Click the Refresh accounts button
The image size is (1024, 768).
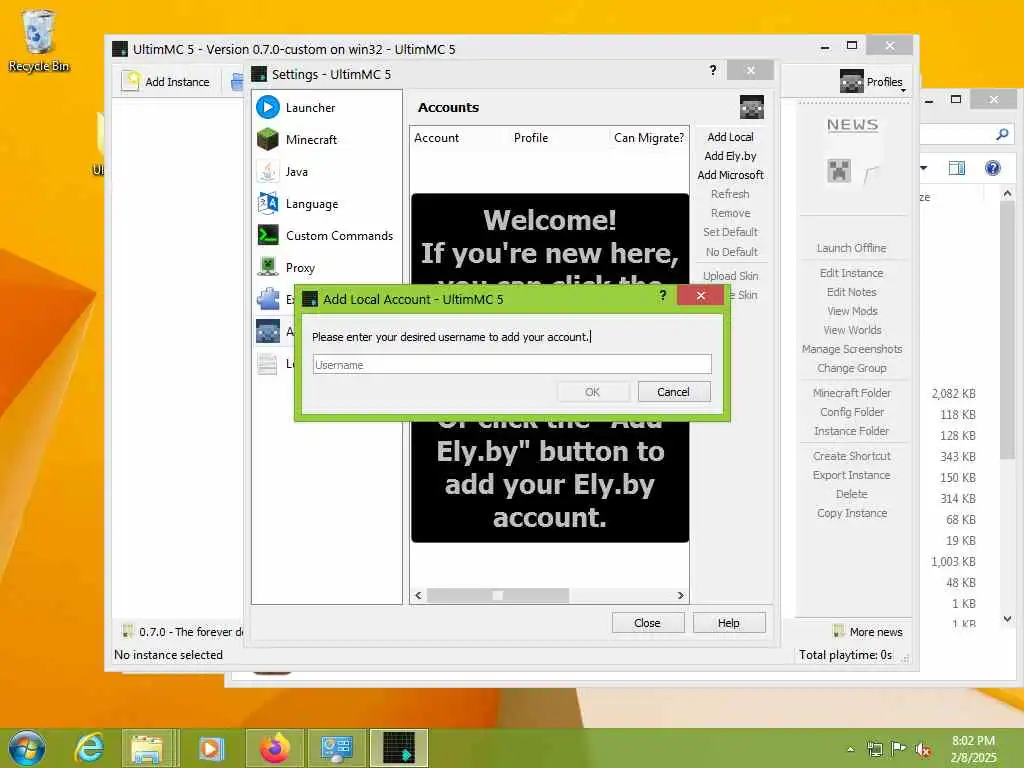(730, 194)
